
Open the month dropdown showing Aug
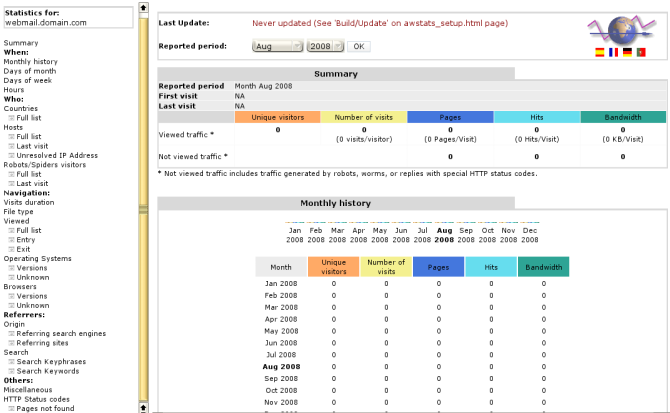click(277, 46)
